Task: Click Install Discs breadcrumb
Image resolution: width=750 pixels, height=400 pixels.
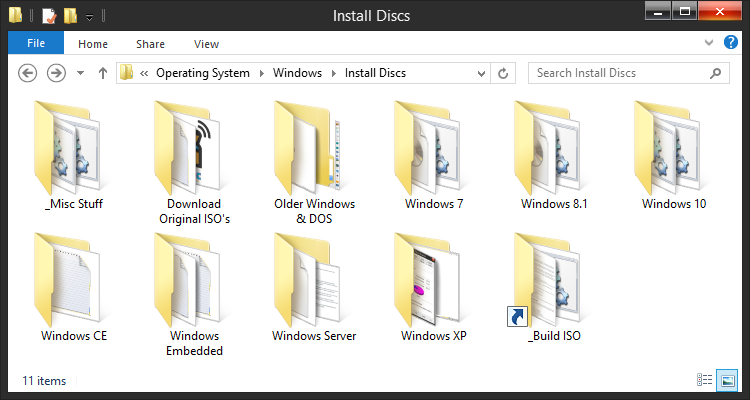Action: tap(375, 73)
